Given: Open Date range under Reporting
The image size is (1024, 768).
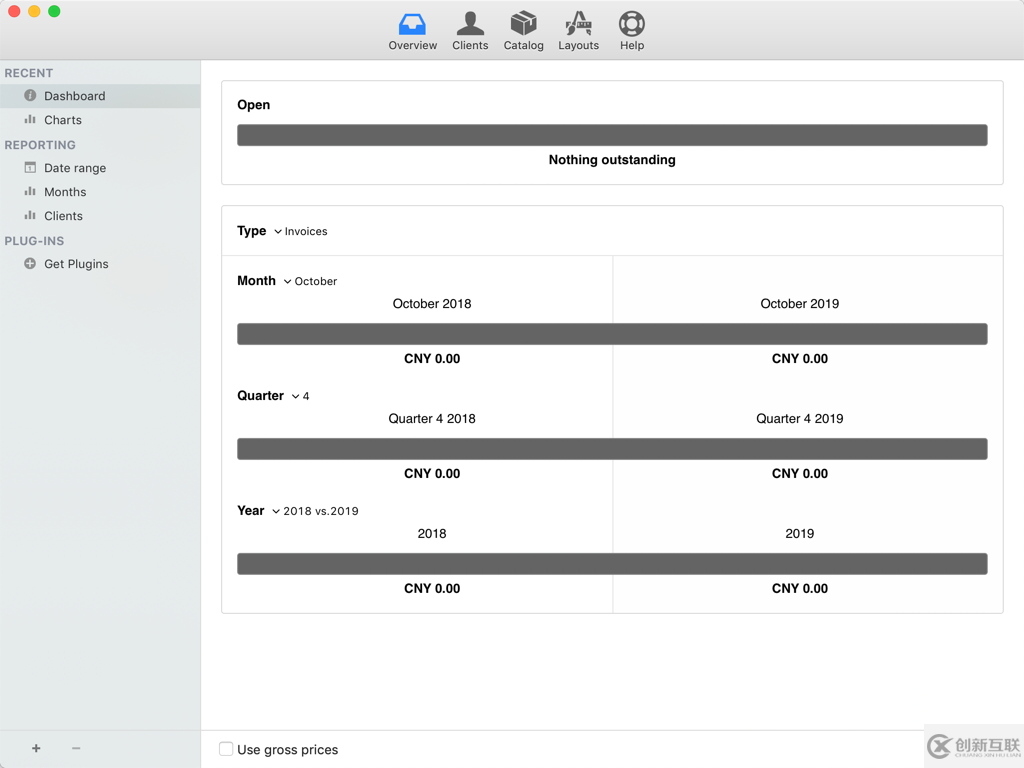Looking at the screenshot, I should pyautogui.click(x=76, y=168).
